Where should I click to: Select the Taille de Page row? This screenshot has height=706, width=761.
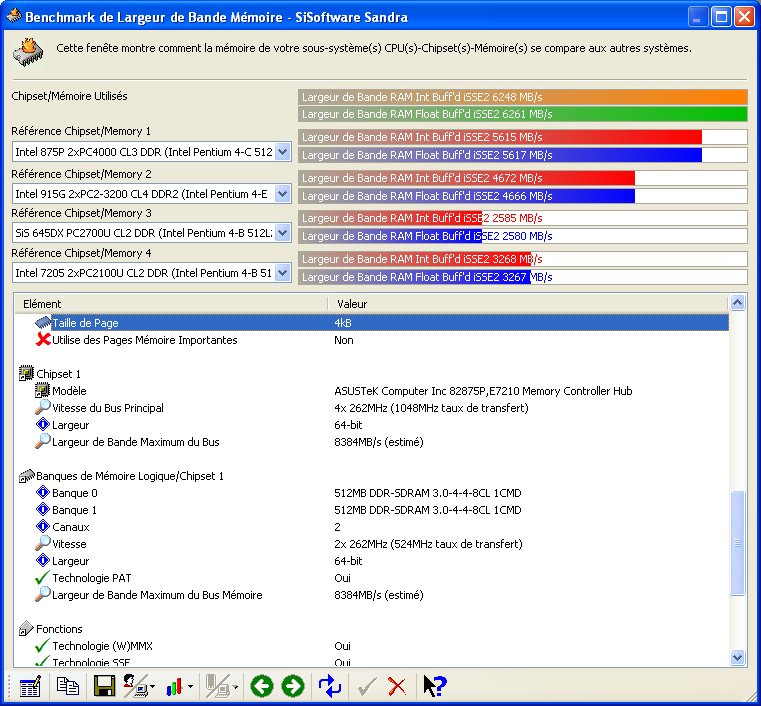(x=372, y=323)
